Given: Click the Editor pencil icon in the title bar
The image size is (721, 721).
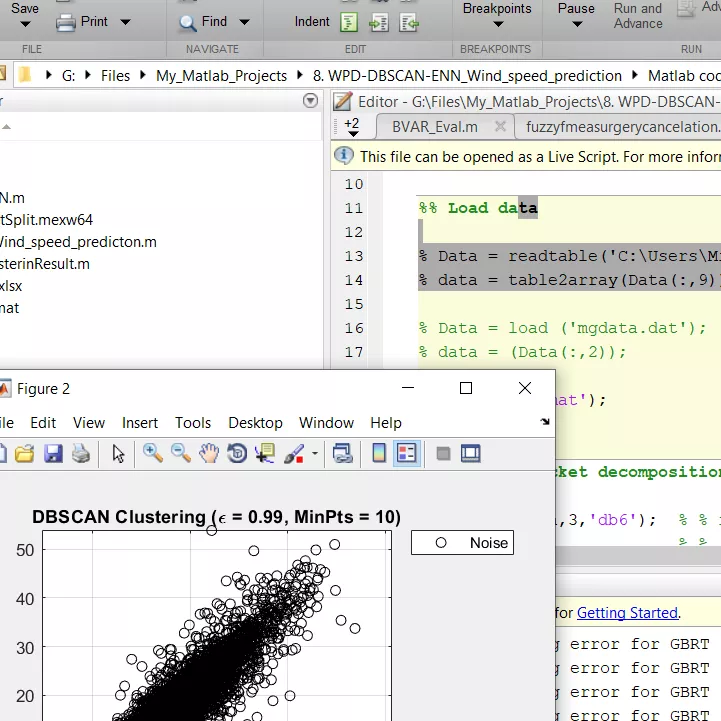Looking at the screenshot, I should (x=343, y=102).
